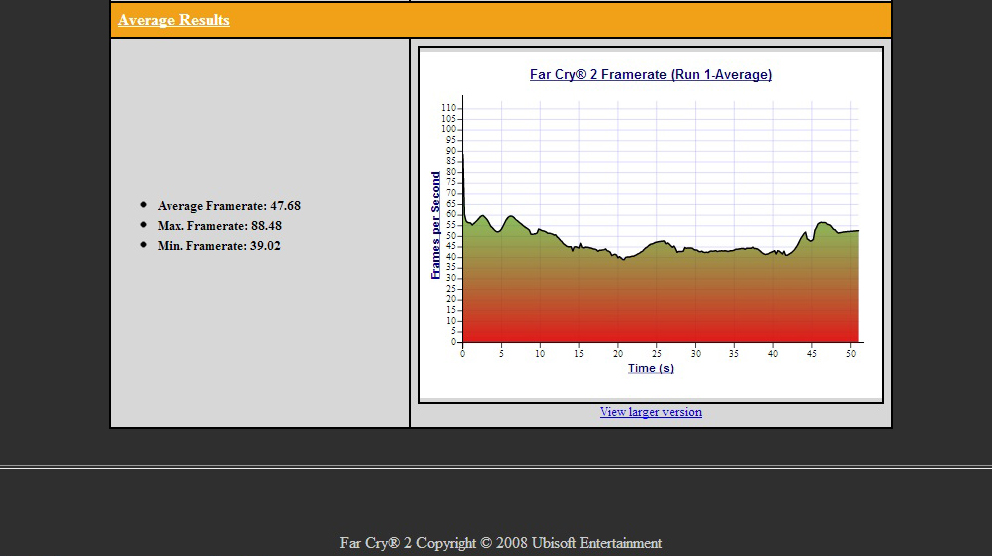Select the Average Framerate: 47.68 text

coord(229,206)
